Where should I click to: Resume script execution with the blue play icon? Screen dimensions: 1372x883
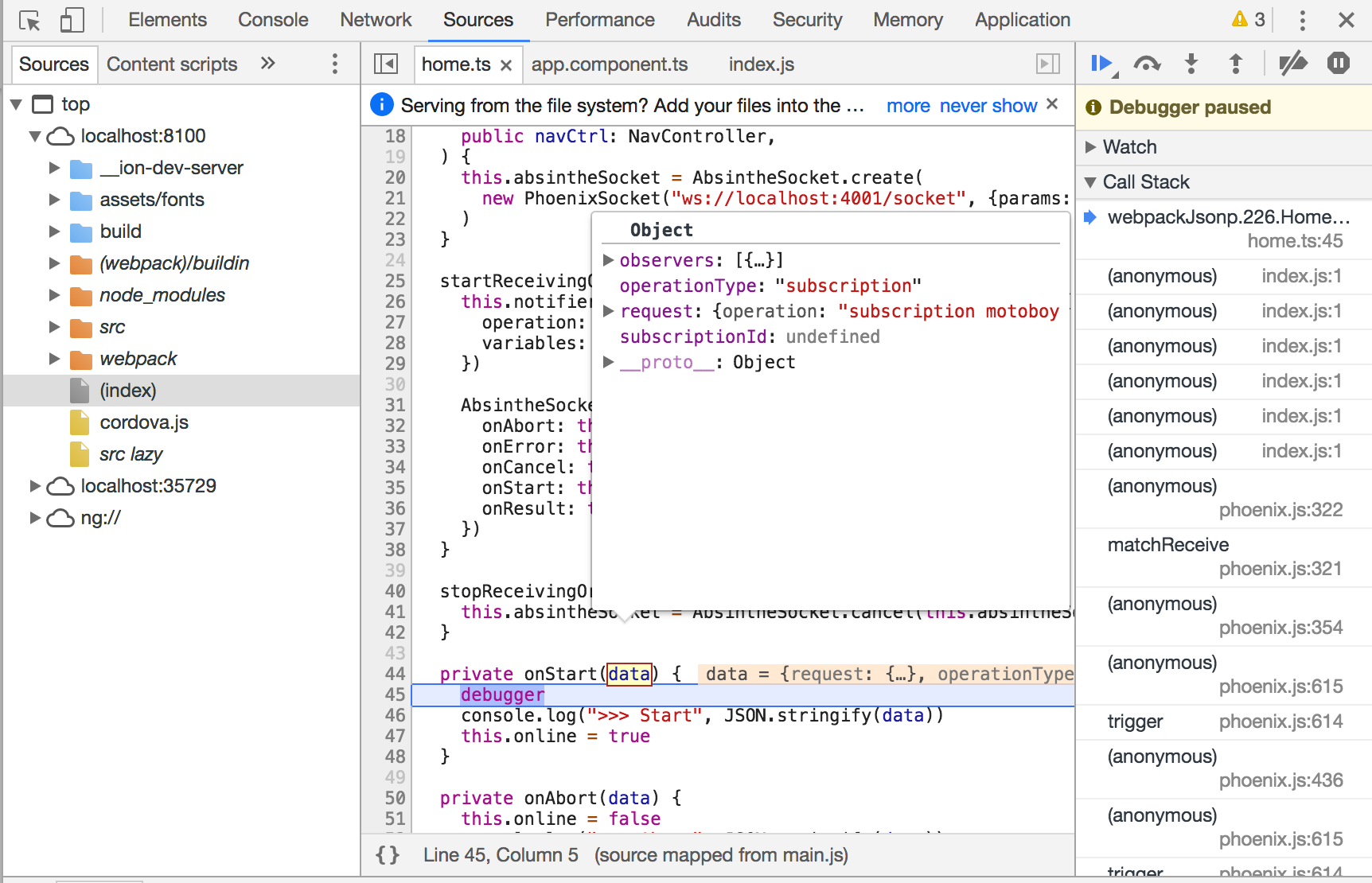[x=1101, y=64]
